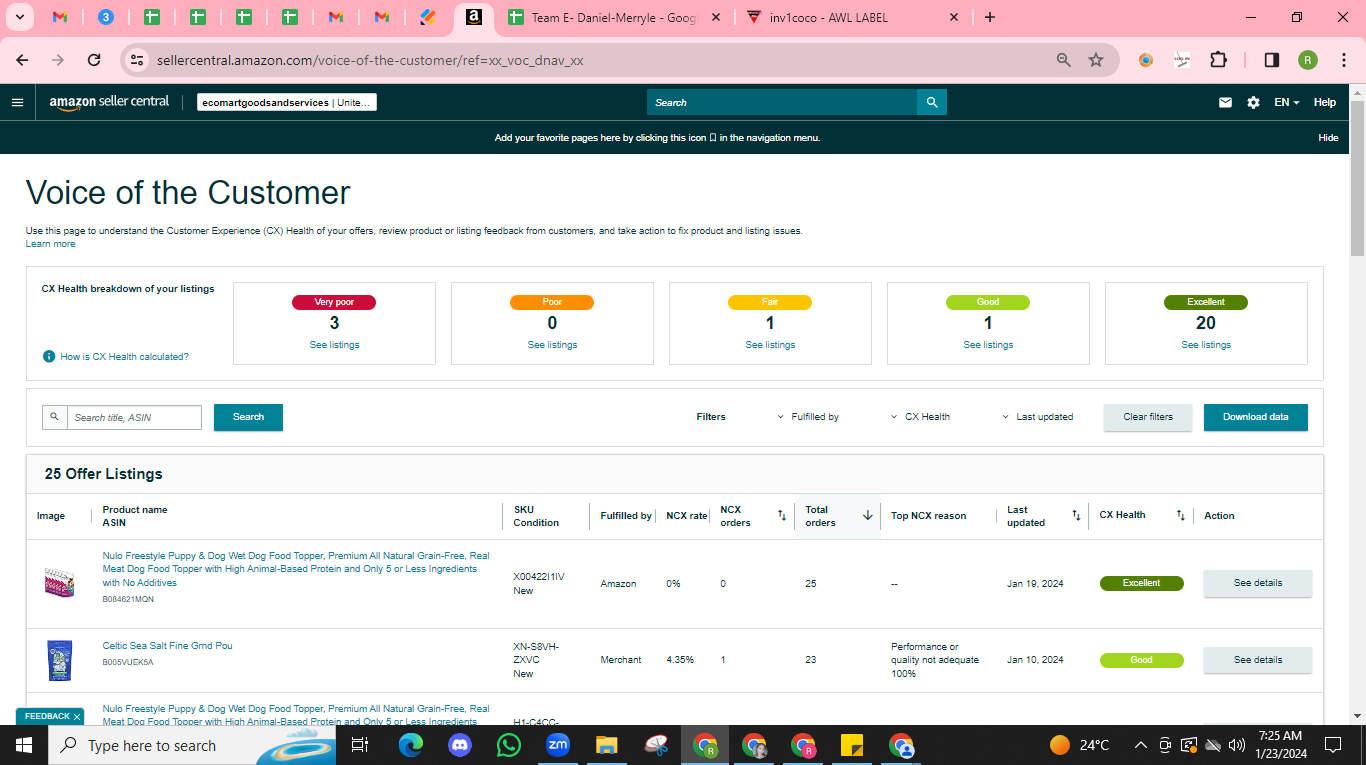Open Chrome three-dot menu
The height and width of the screenshot is (765, 1366).
tap(1344, 60)
